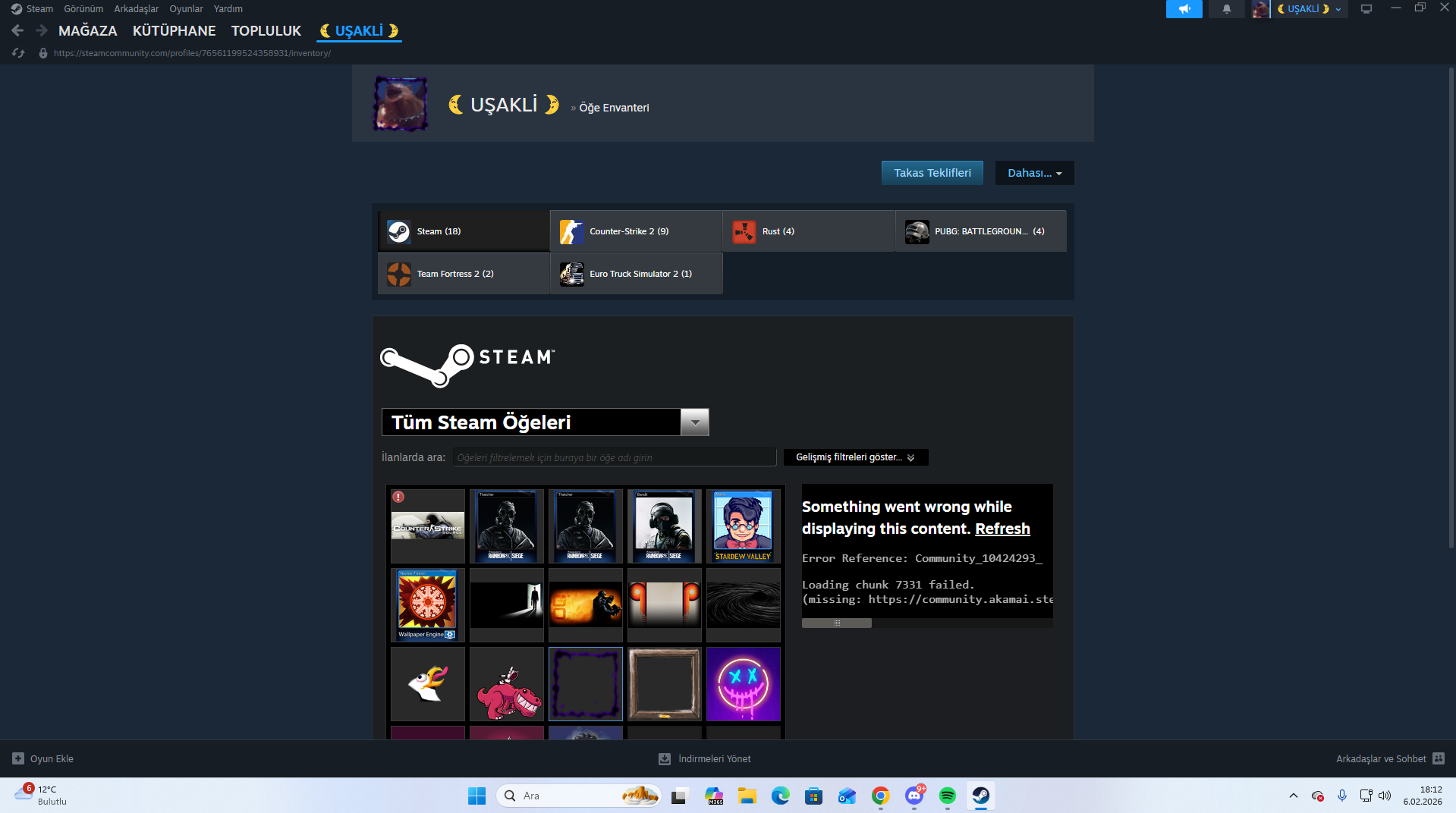
Task: Expand the Dahası... dropdown
Action: [x=1034, y=173]
